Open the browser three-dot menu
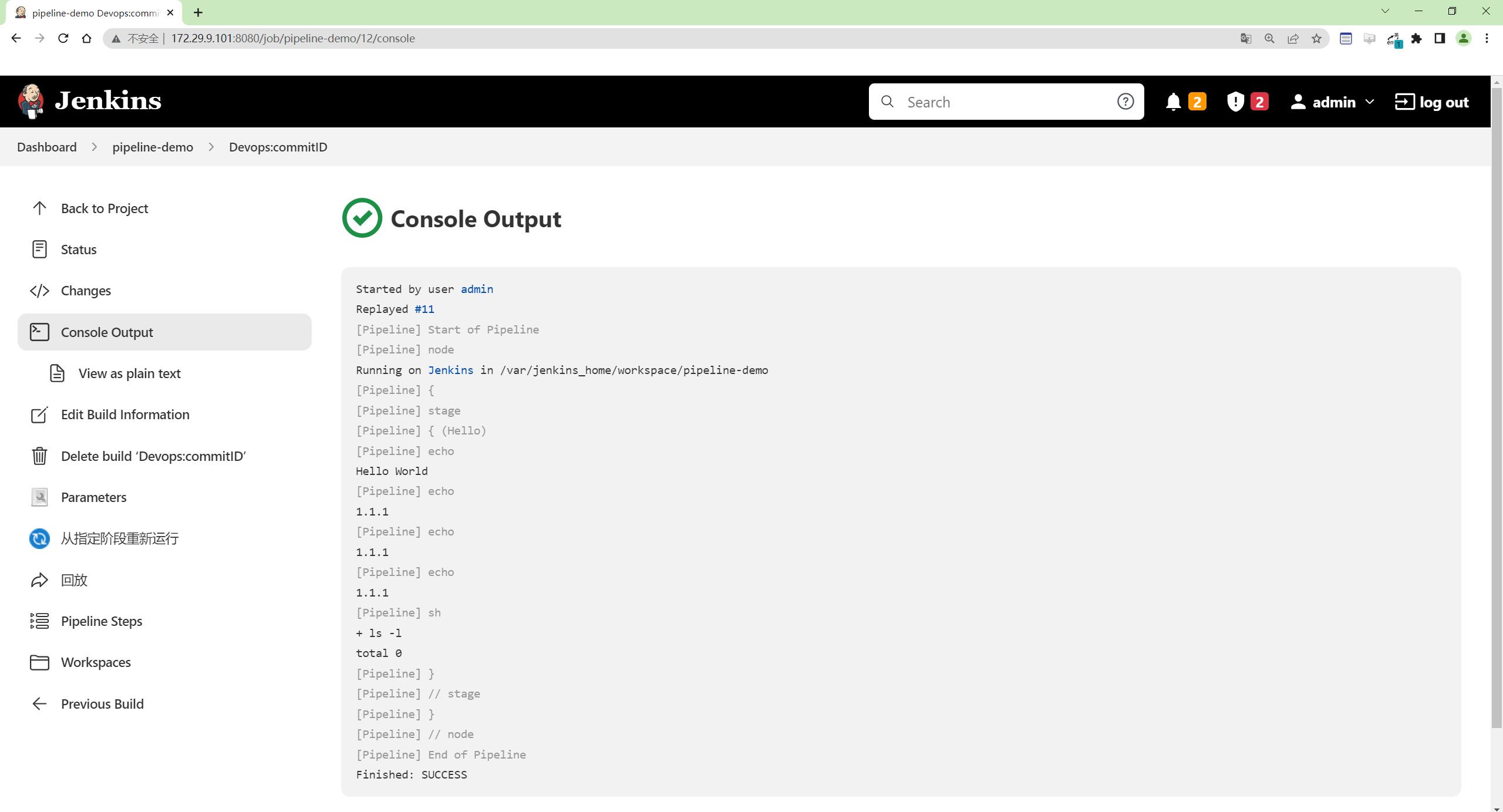This screenshot has width=1503, height=812. 1487,39
